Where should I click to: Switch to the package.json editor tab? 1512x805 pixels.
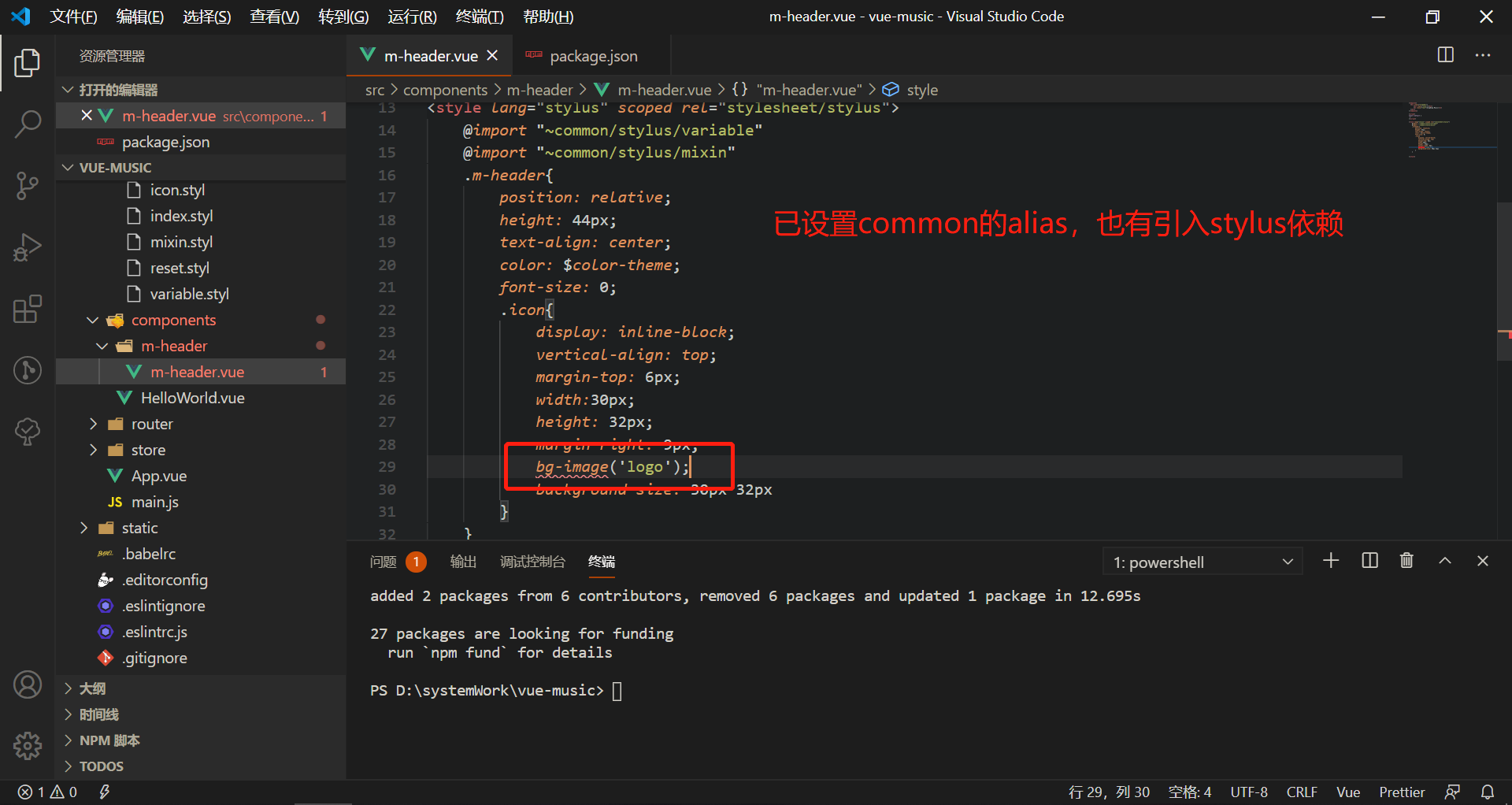592,56
